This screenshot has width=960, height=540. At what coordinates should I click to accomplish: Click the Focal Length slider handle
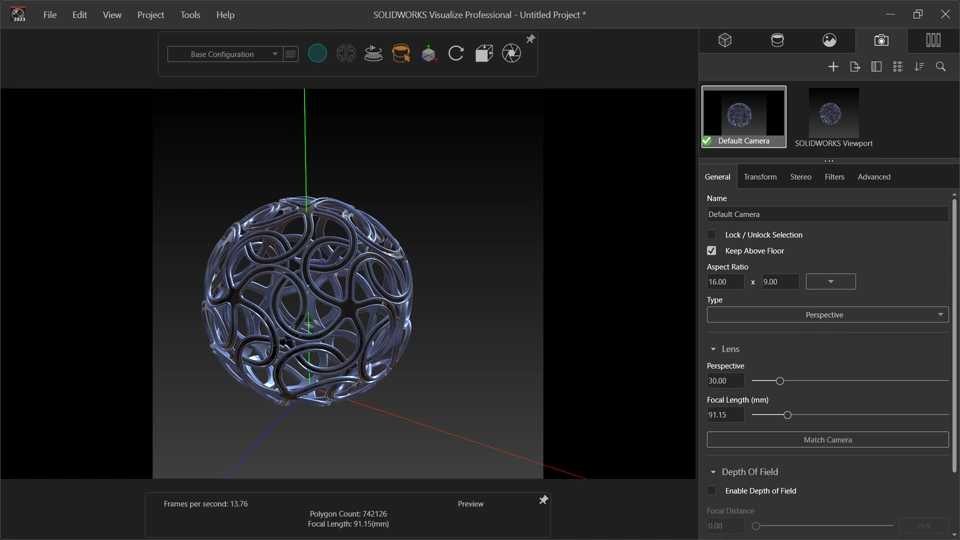tap(787, 415)
